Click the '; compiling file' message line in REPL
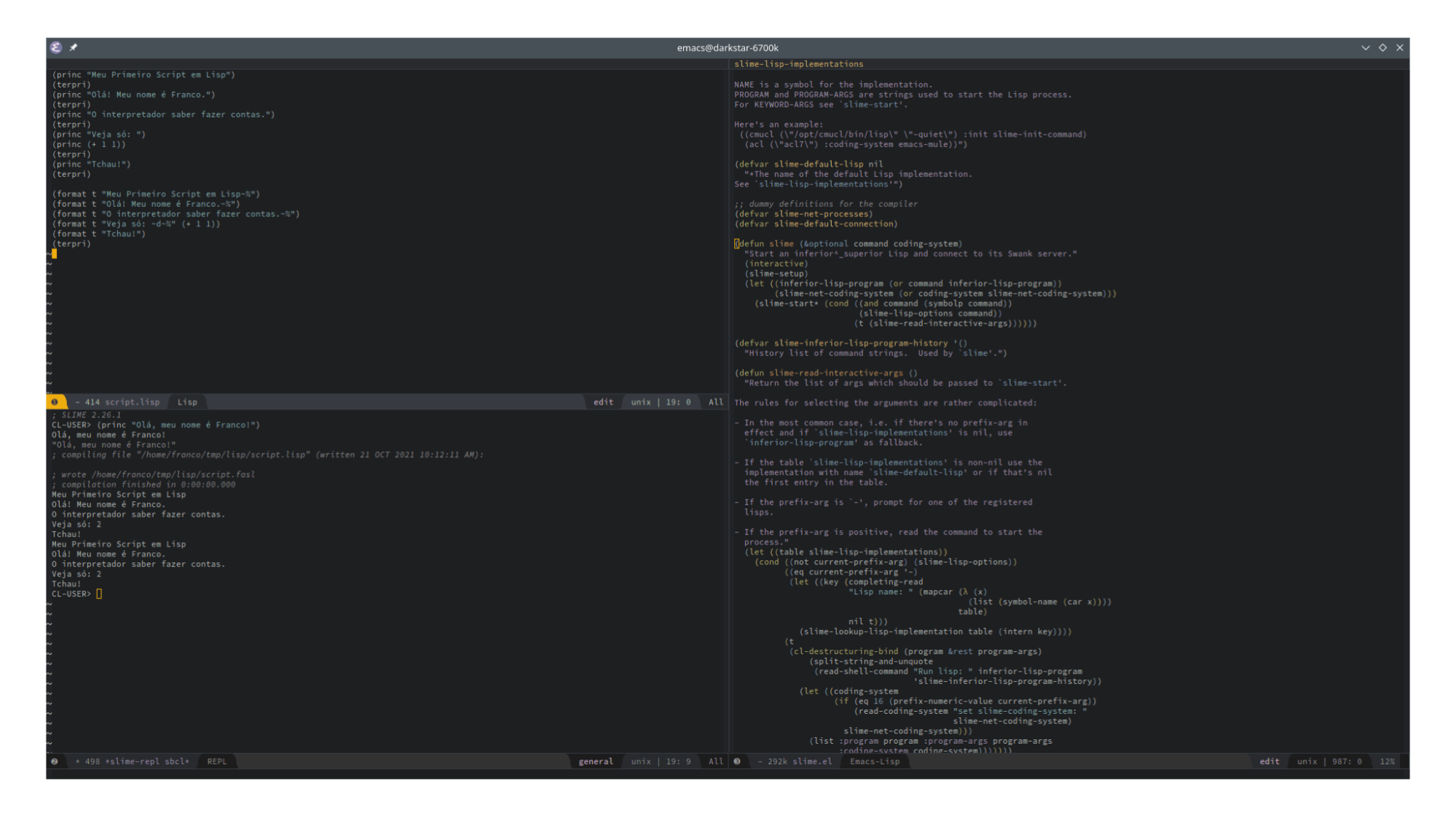Image resolution: width=1456 pixels, height=834 pixels. [267, 455]
